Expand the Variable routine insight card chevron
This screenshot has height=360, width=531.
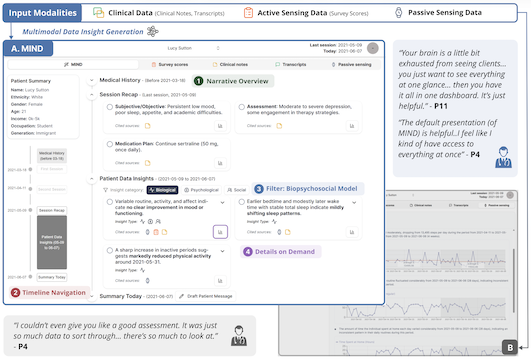click(222, 203)
